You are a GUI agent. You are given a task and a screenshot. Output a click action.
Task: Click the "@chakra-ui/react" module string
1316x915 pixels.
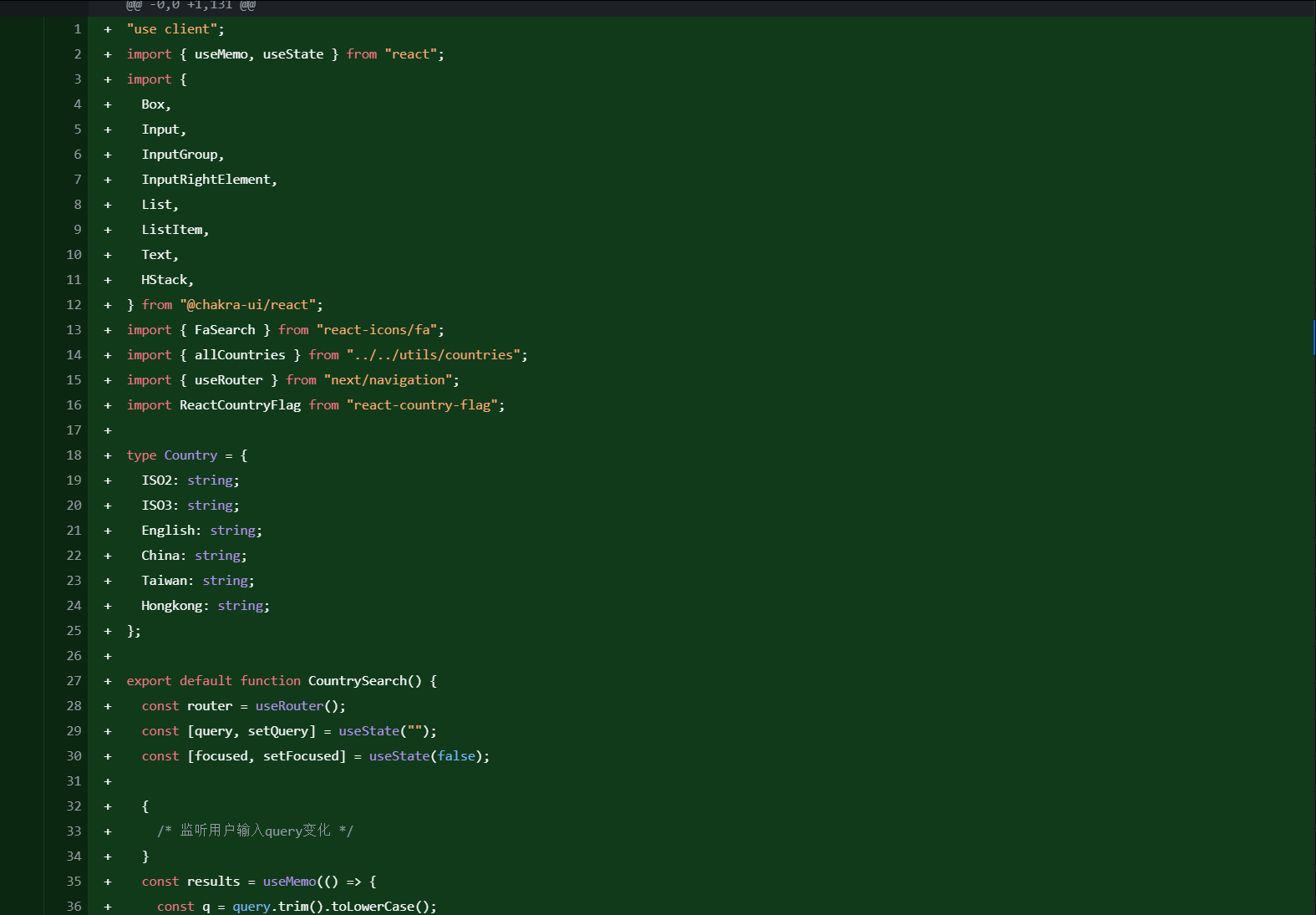tap(248, 305)
